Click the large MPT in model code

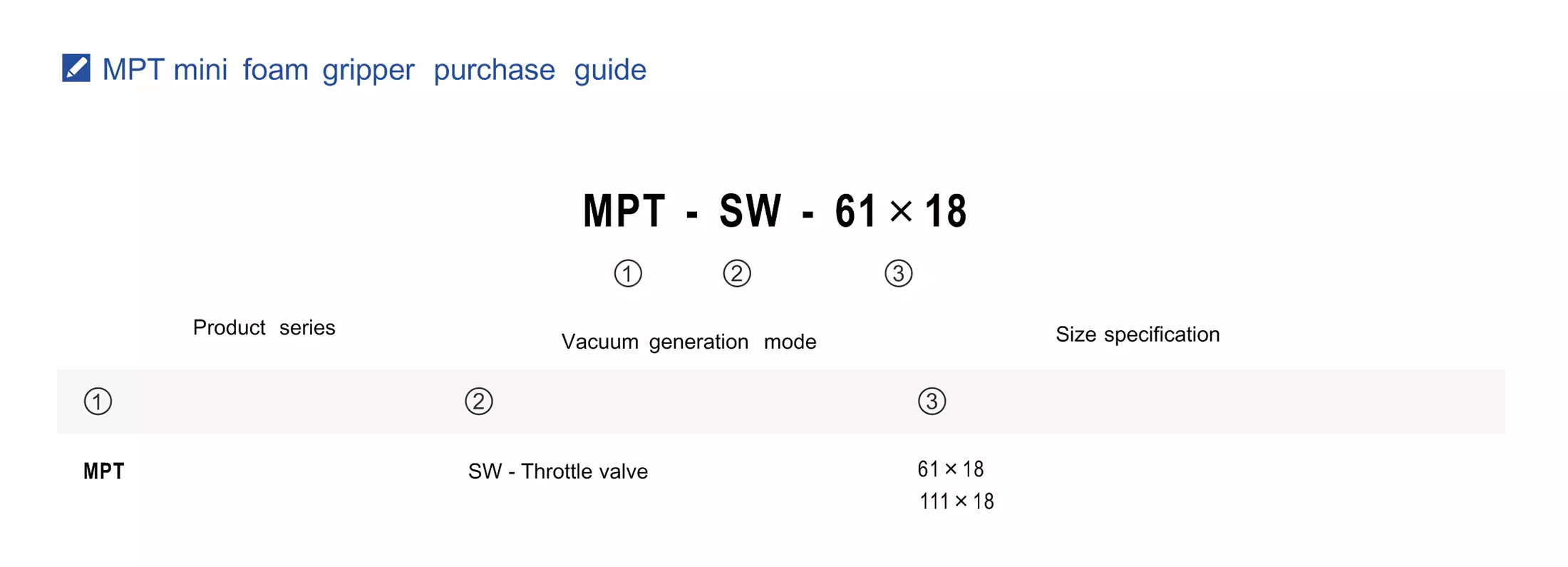tap(624, 211)
